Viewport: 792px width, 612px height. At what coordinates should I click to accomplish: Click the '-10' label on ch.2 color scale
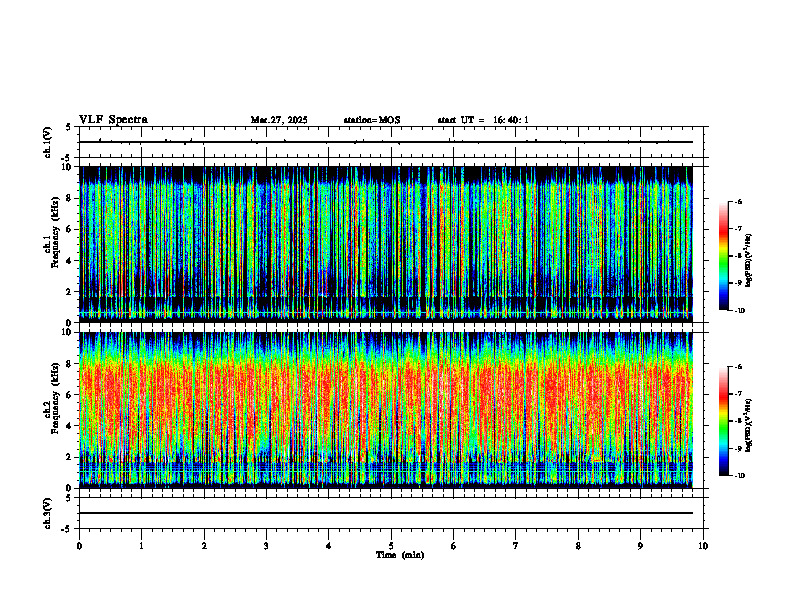[740, 476]
